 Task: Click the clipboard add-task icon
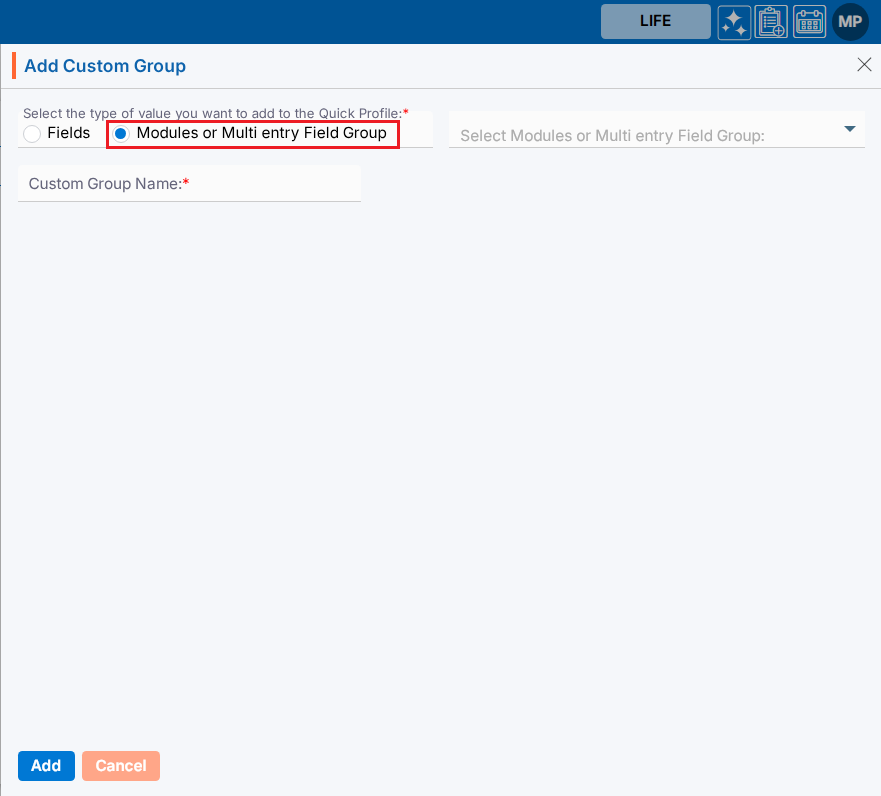(x=771, y=21)
